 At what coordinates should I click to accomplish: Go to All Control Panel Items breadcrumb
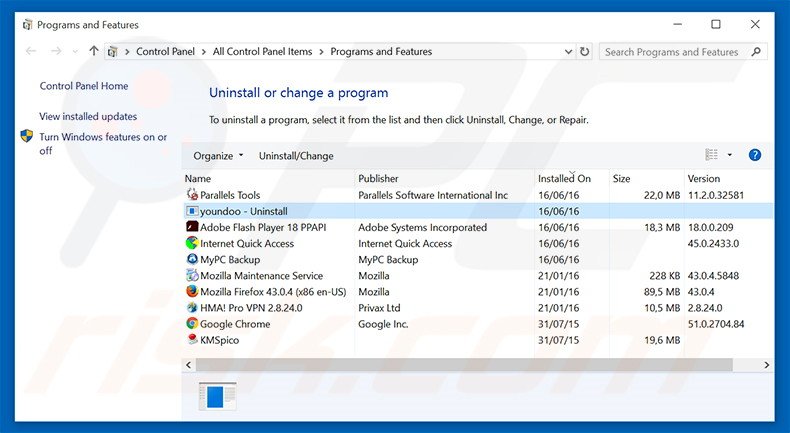262,51
